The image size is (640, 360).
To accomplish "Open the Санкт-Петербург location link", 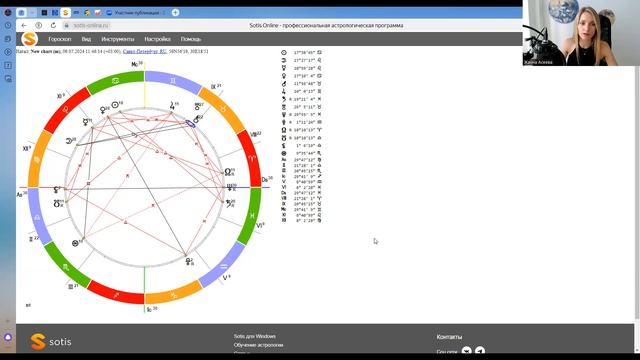I will tap(144, 51).
